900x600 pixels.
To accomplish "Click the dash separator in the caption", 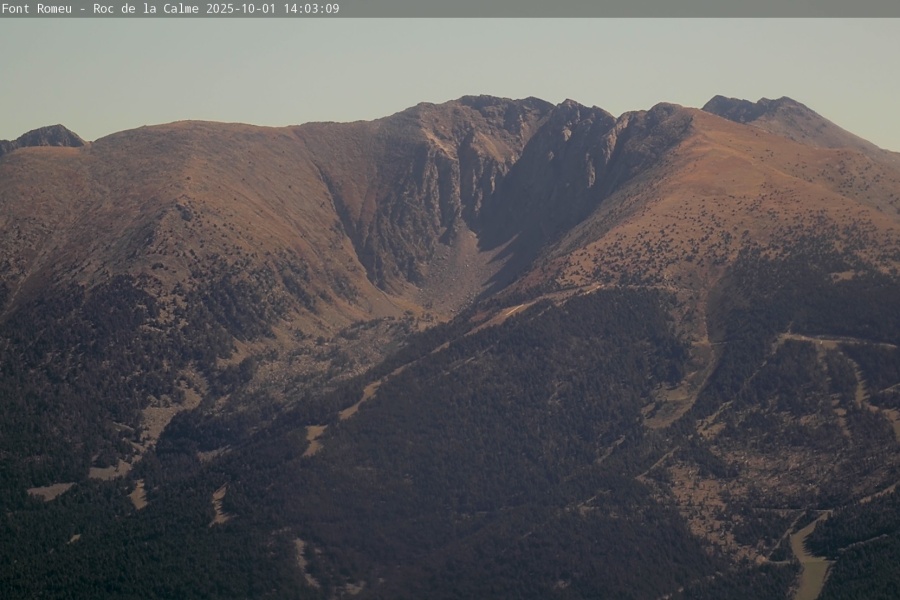I will click(81, 8).
